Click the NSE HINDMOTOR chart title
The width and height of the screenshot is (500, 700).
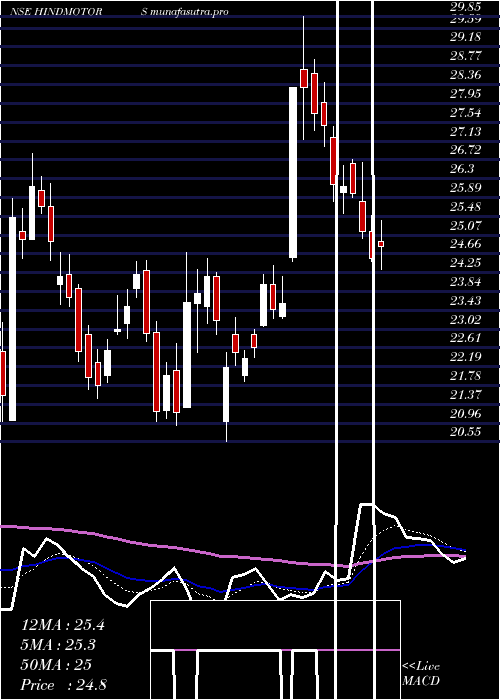point(55,12)
